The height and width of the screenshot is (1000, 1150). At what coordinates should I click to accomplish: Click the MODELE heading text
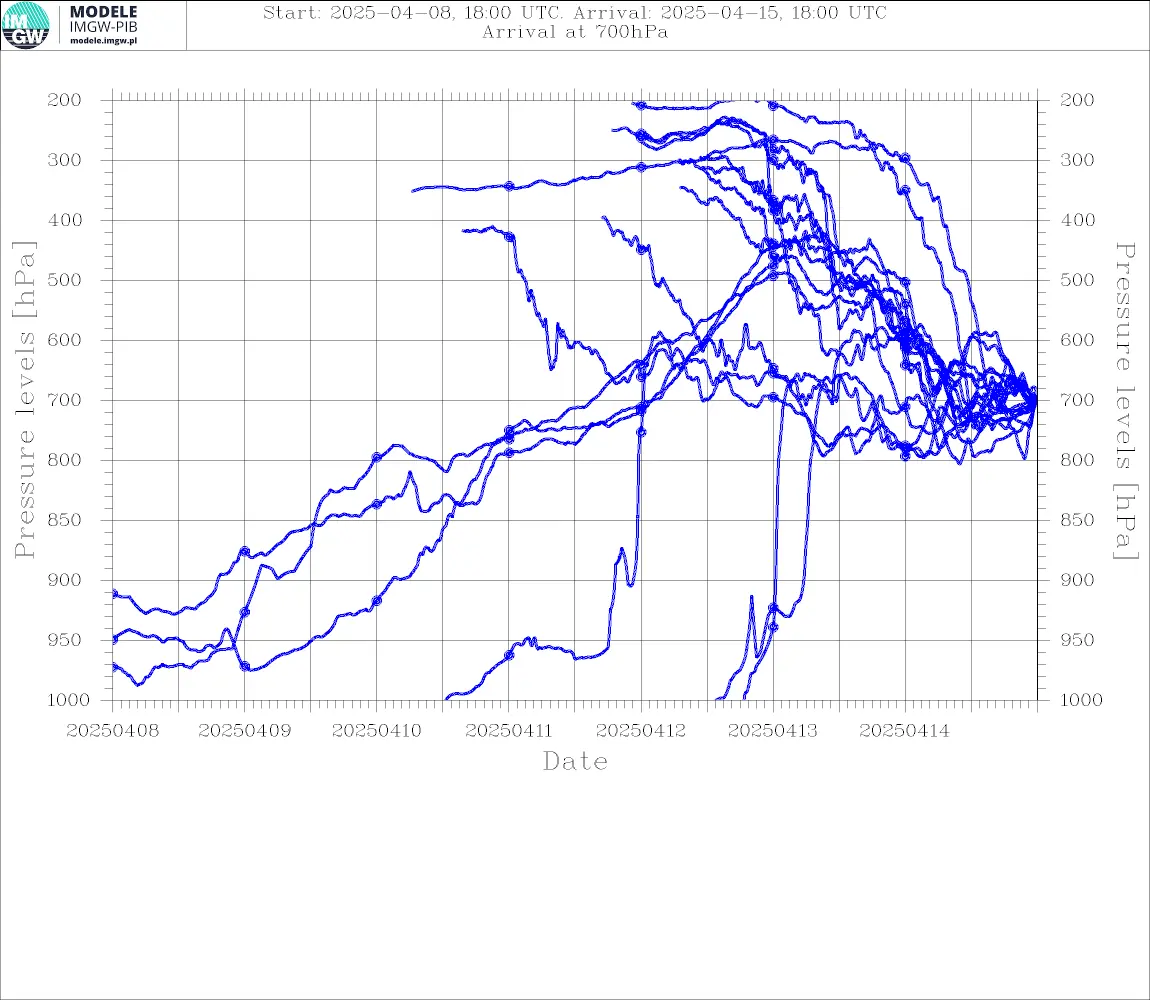[x=103, y=12]
